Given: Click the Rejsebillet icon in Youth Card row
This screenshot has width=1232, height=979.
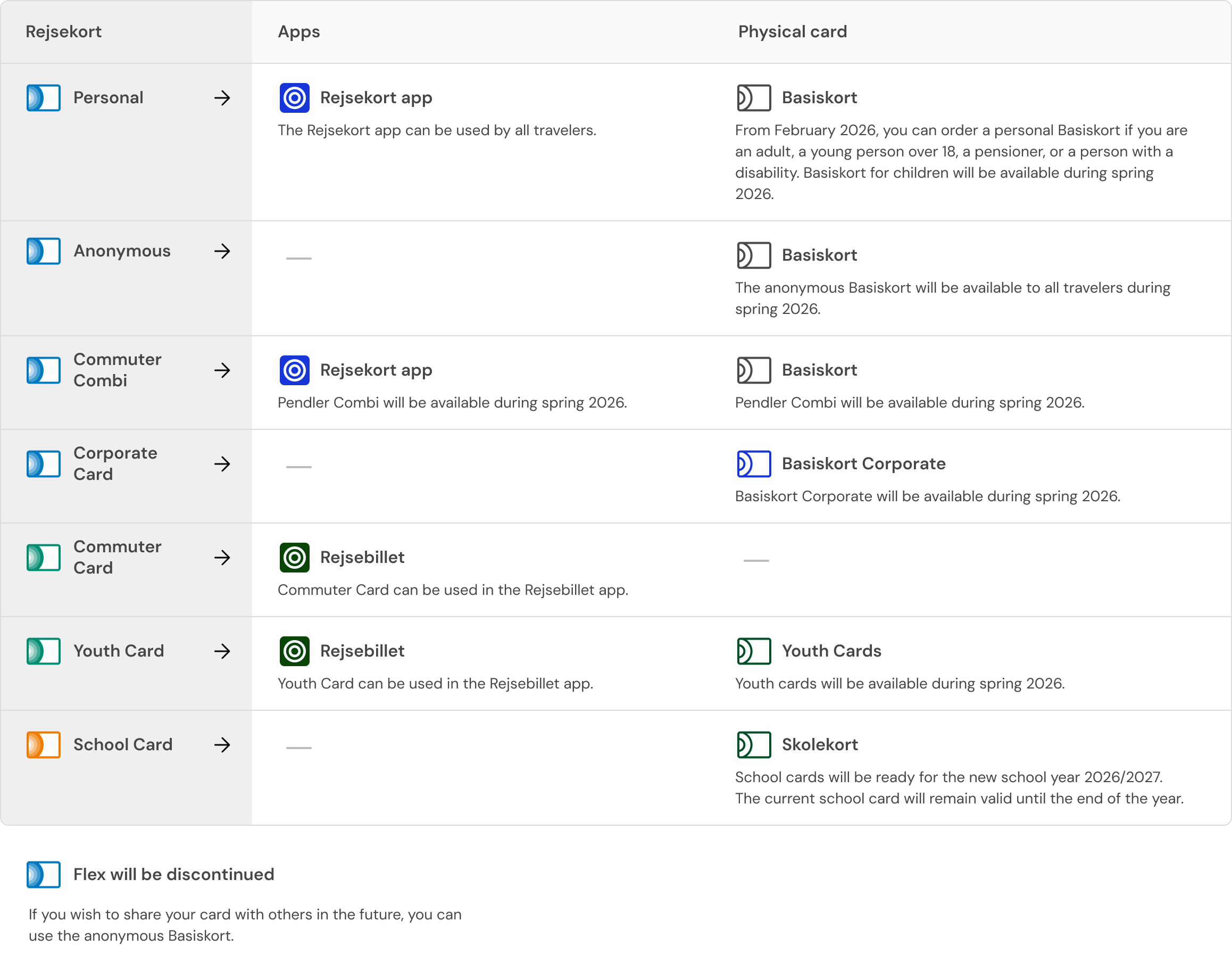Looking at the screenshot, I should click(294, 651).
